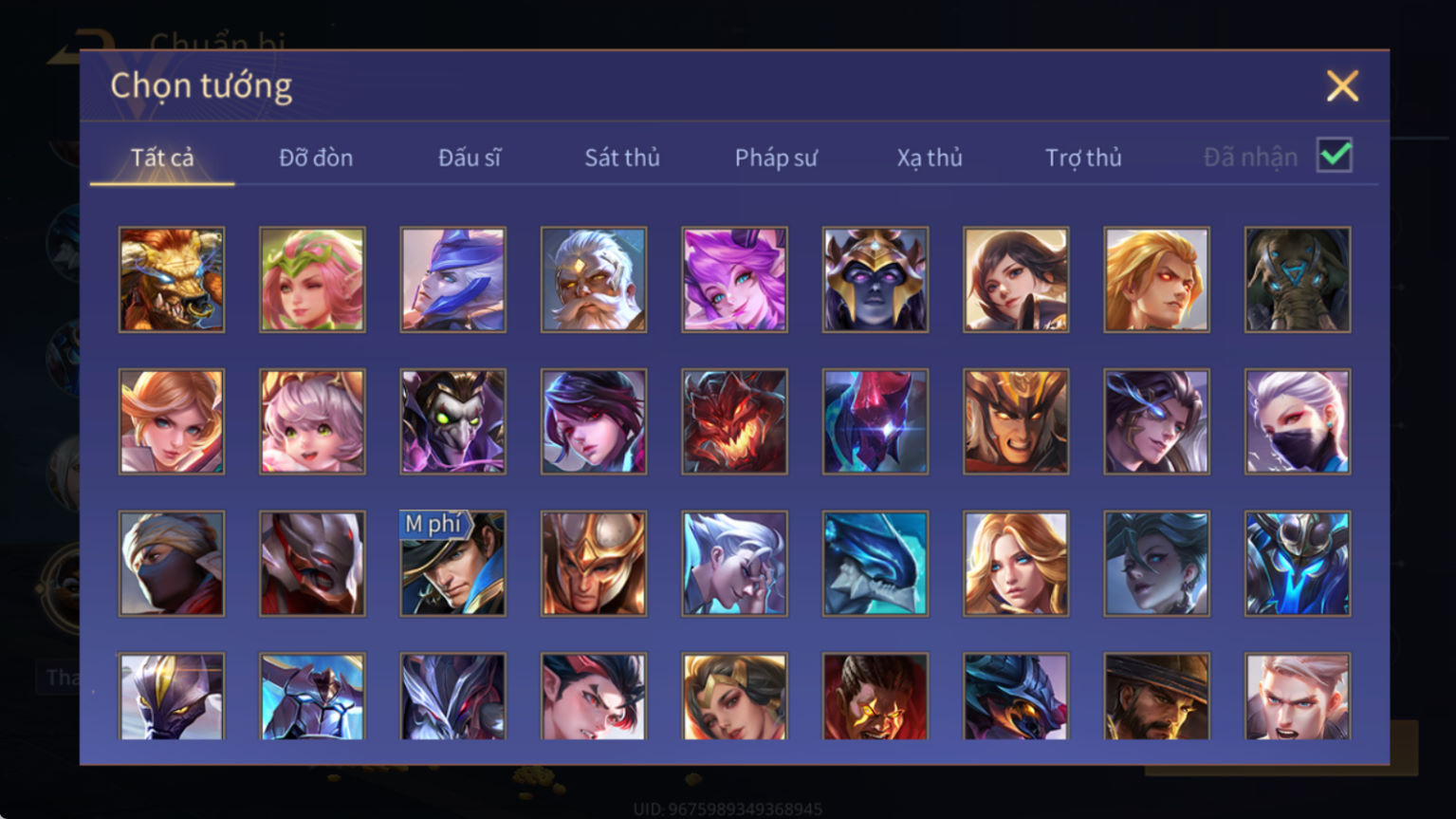Screen dimensions: 1456x819
Task: Select the golden bull hero portrait
Action: click(x=172, y=279)
